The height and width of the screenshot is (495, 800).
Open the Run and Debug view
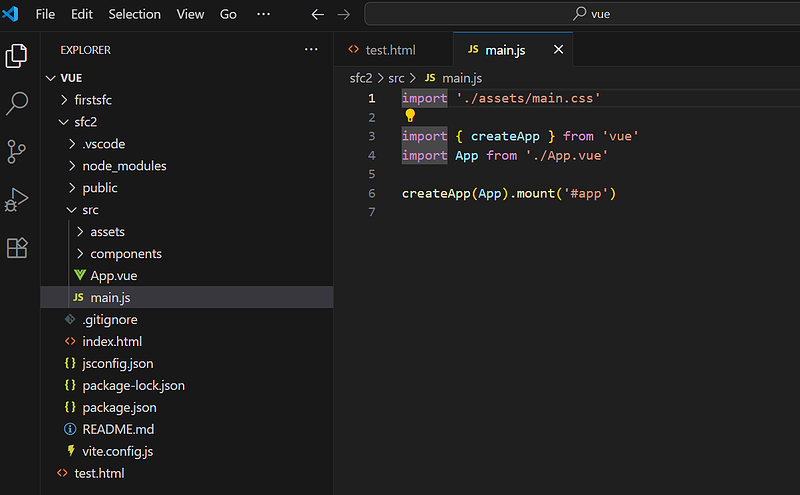(17, 199)
